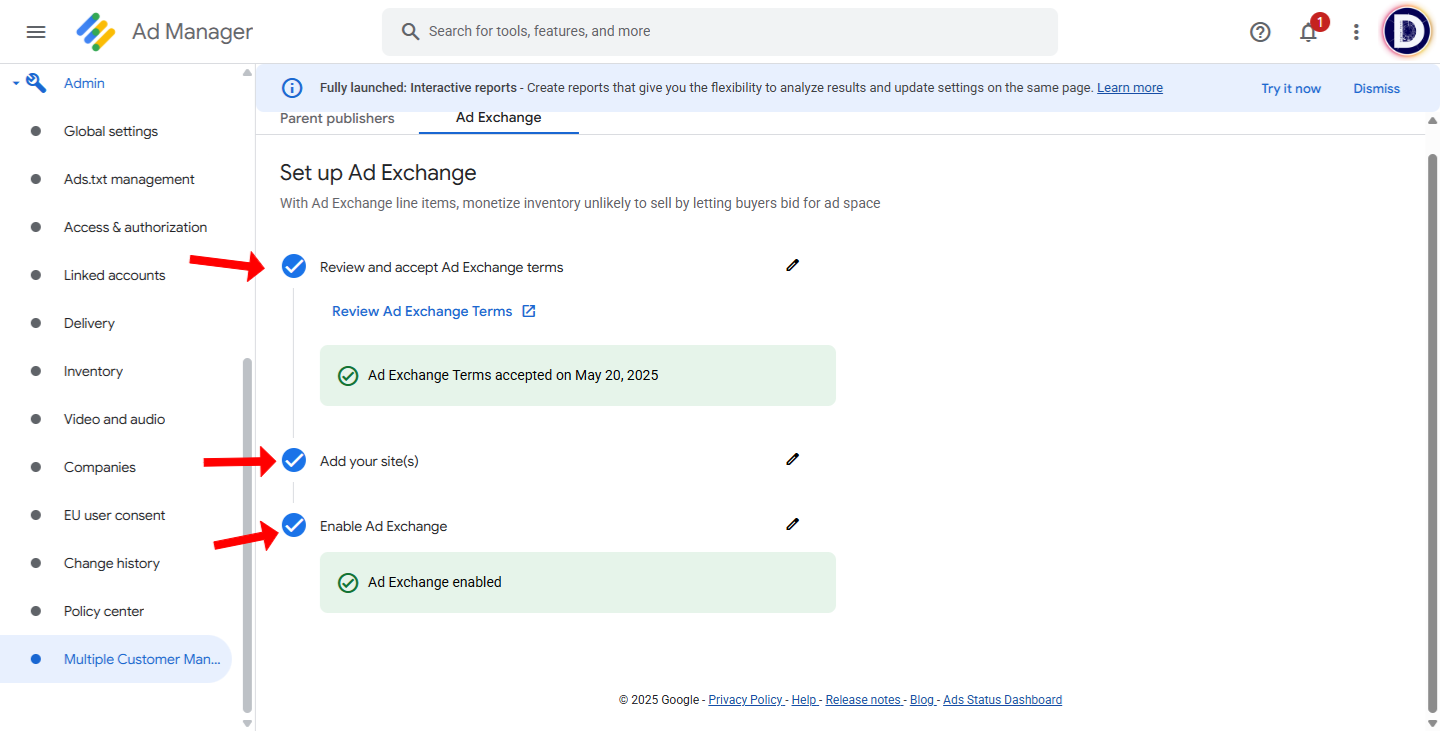1440x731 pixels.
Task: Click the Admin sidebar heading
Action: 84,83
